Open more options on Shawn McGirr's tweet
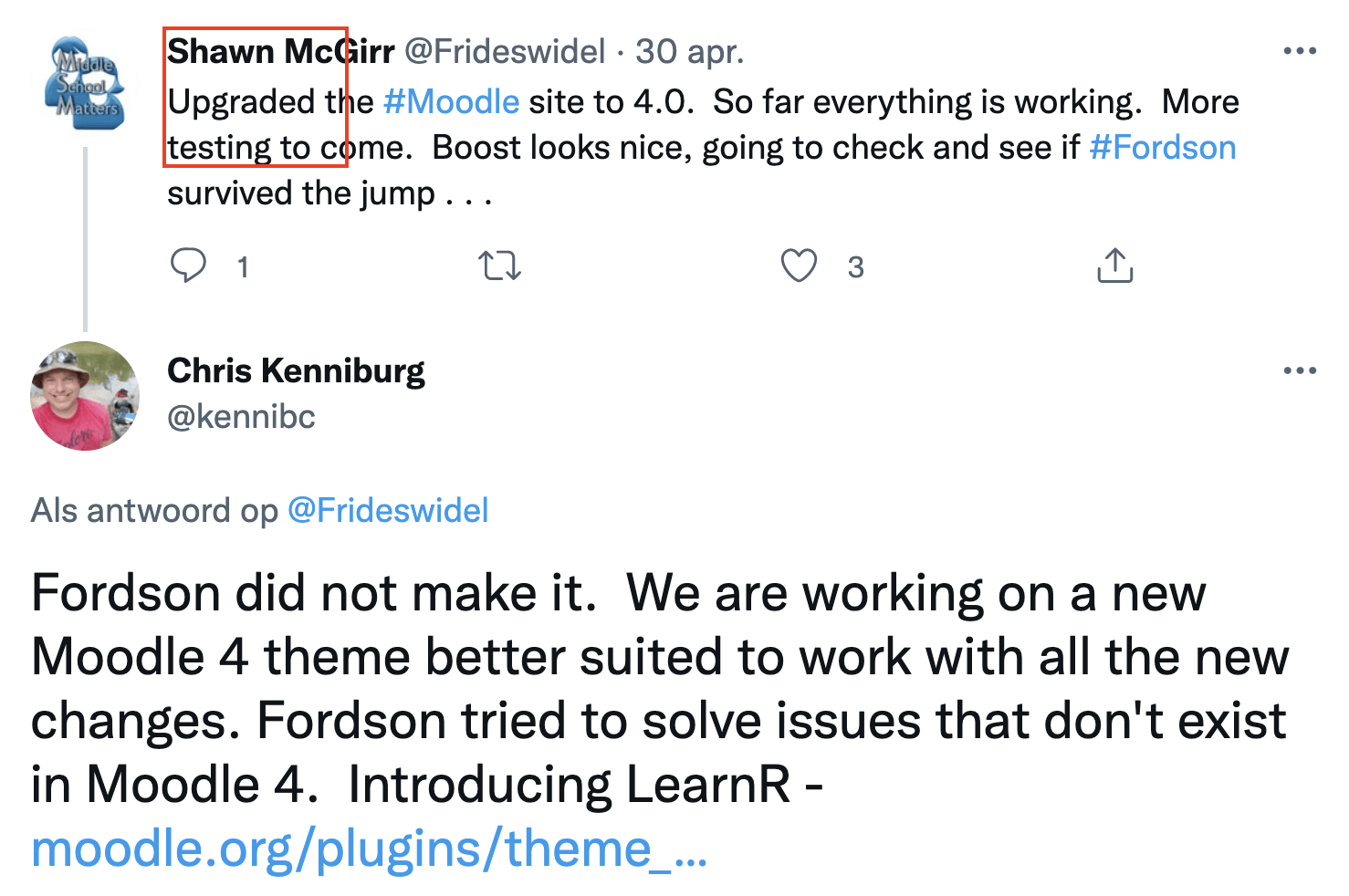The image size is (1349, 896). pos(1300,51)
